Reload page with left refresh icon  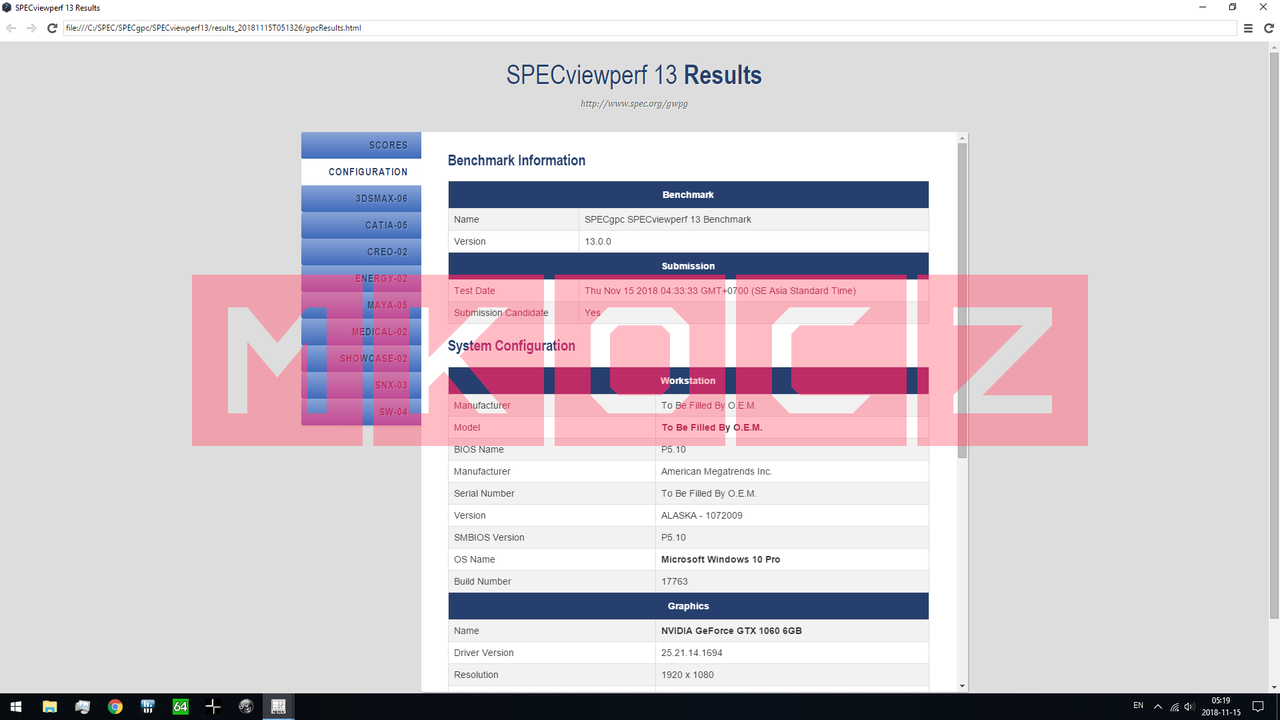point(52,28)
